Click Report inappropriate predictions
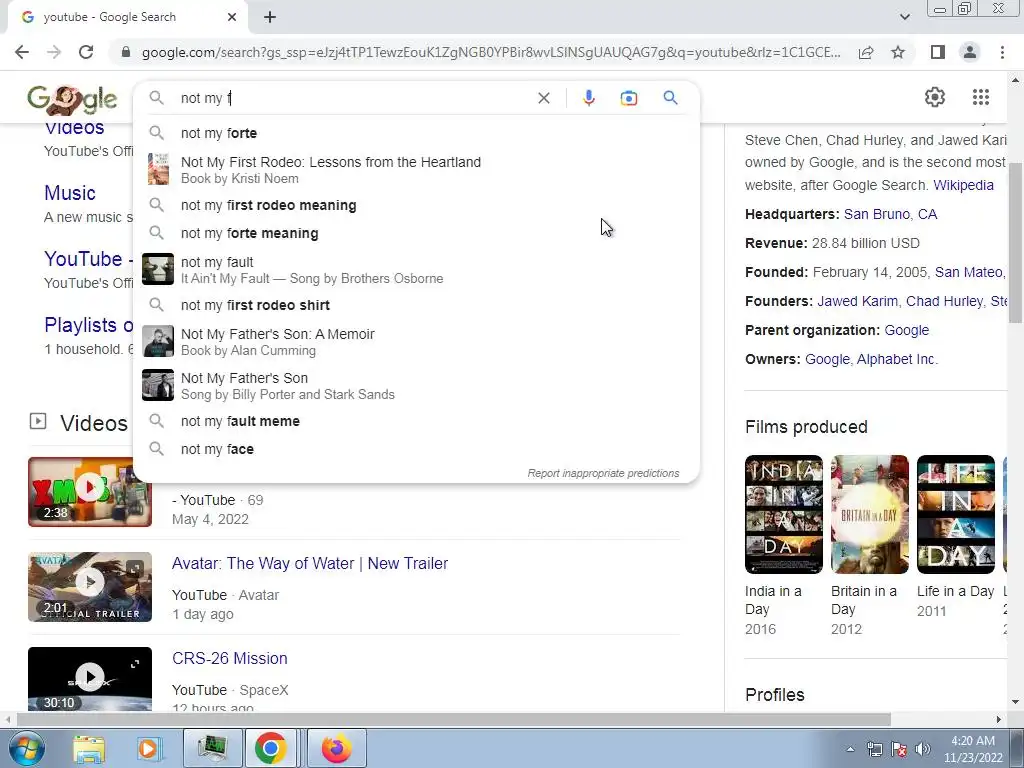The image size is (1024, 768). click(x=603, y=473)
